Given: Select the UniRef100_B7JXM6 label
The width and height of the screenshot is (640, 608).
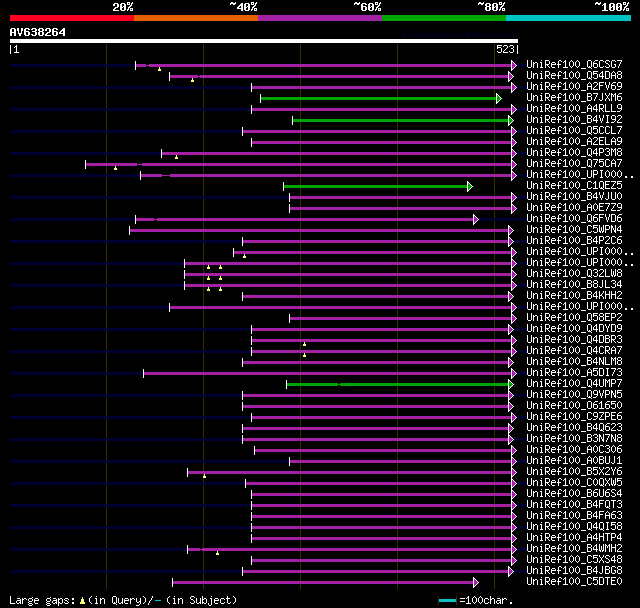Looking at the screenshot, I should (574, 98).
